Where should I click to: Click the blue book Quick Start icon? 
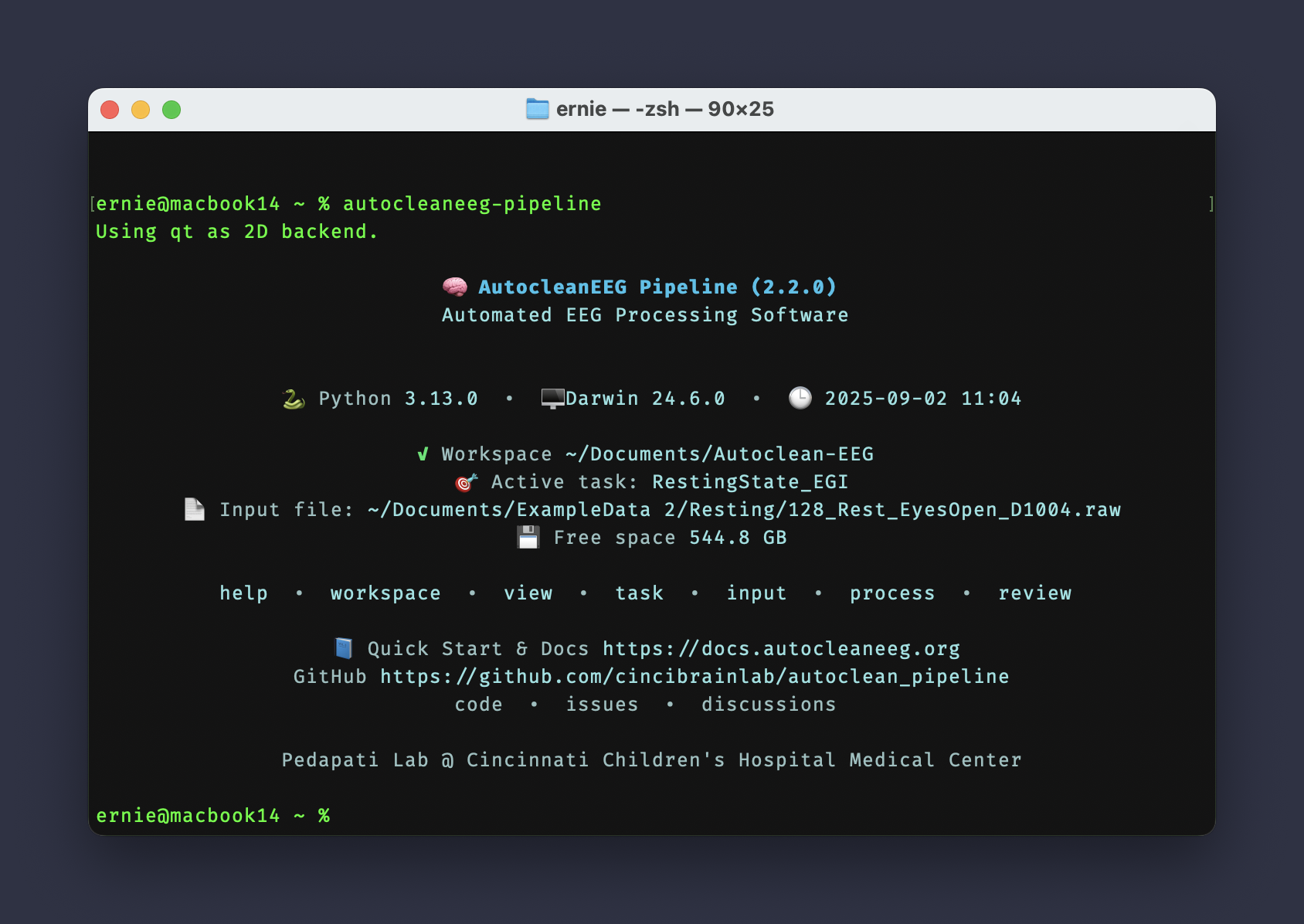(344, 648)
